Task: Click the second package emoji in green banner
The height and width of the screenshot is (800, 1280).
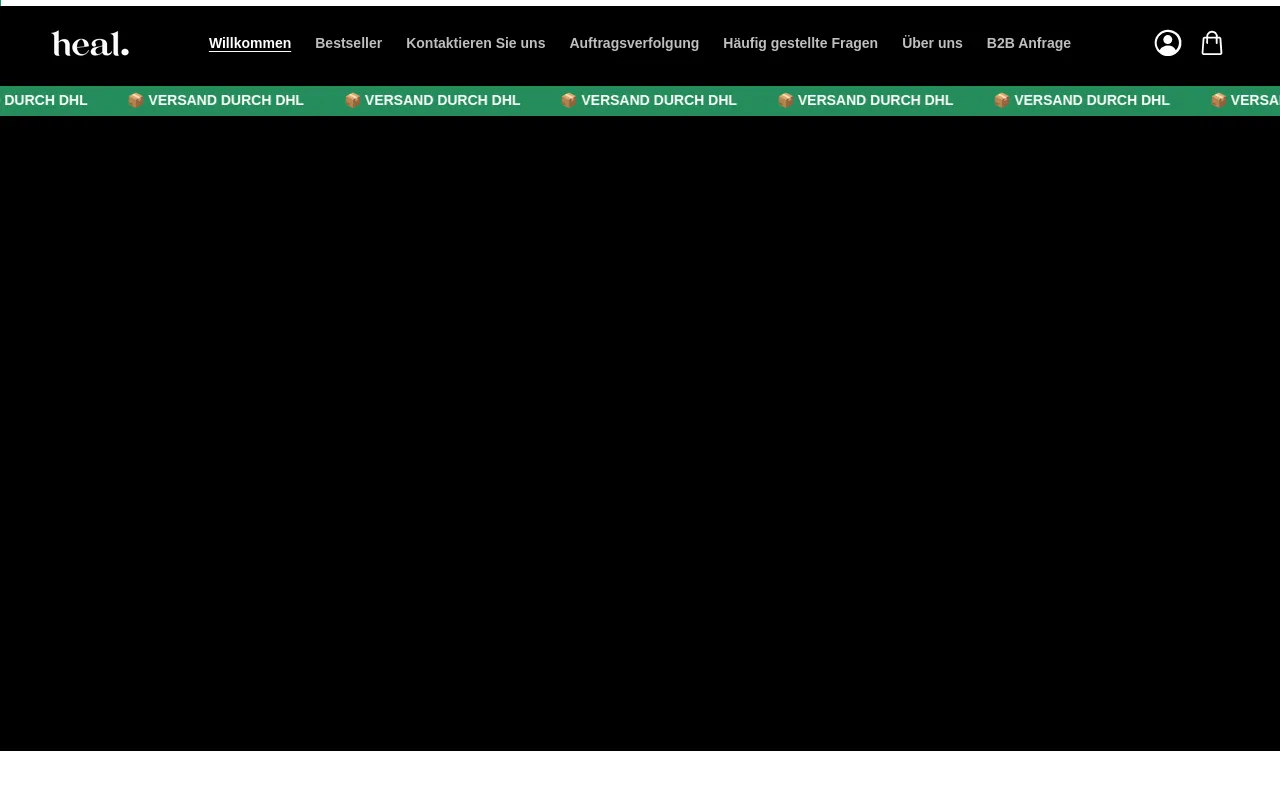Action: coord(352,100)
